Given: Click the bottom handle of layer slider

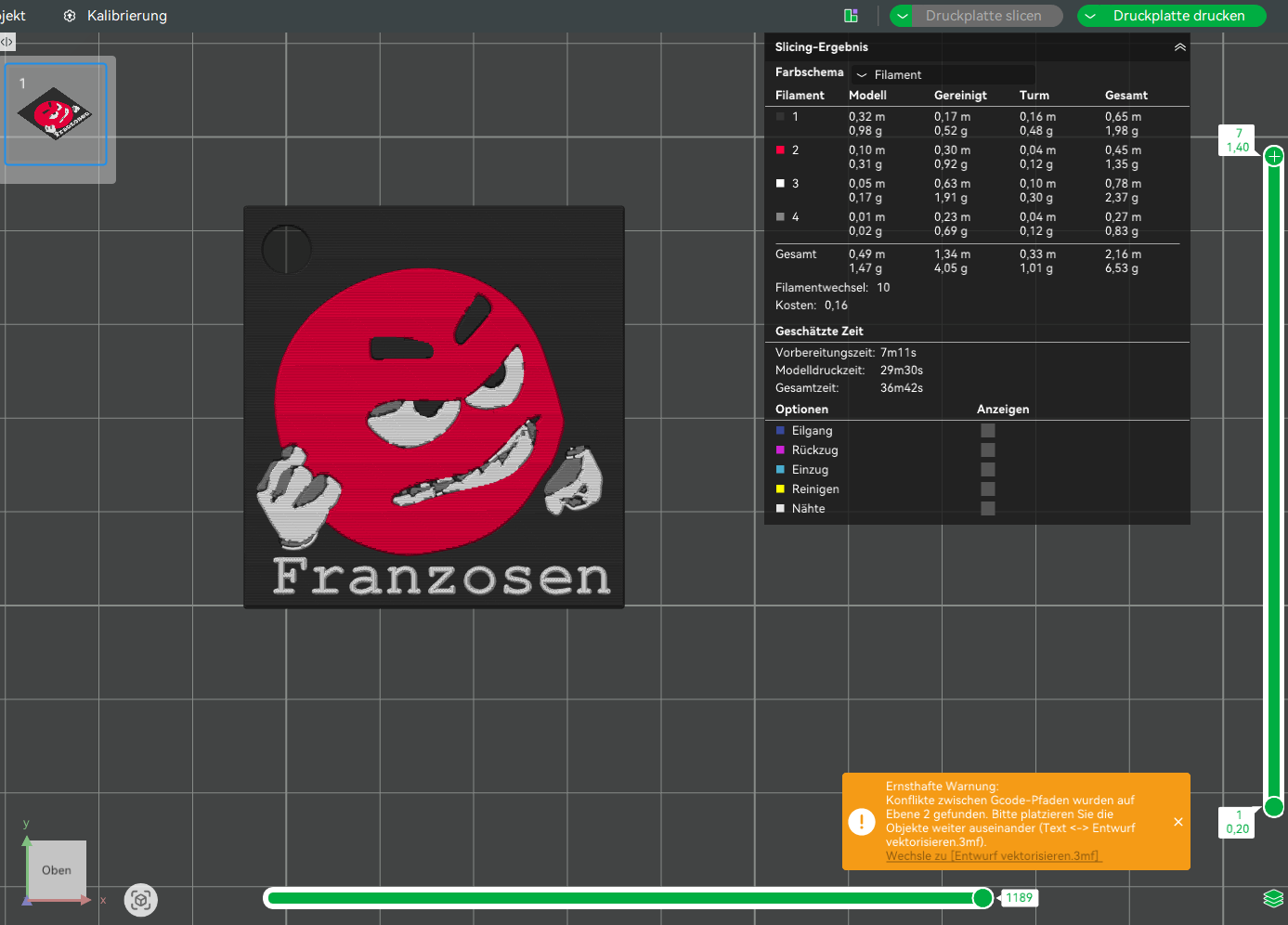Looking at the screenshot, I should [1274, 807].
